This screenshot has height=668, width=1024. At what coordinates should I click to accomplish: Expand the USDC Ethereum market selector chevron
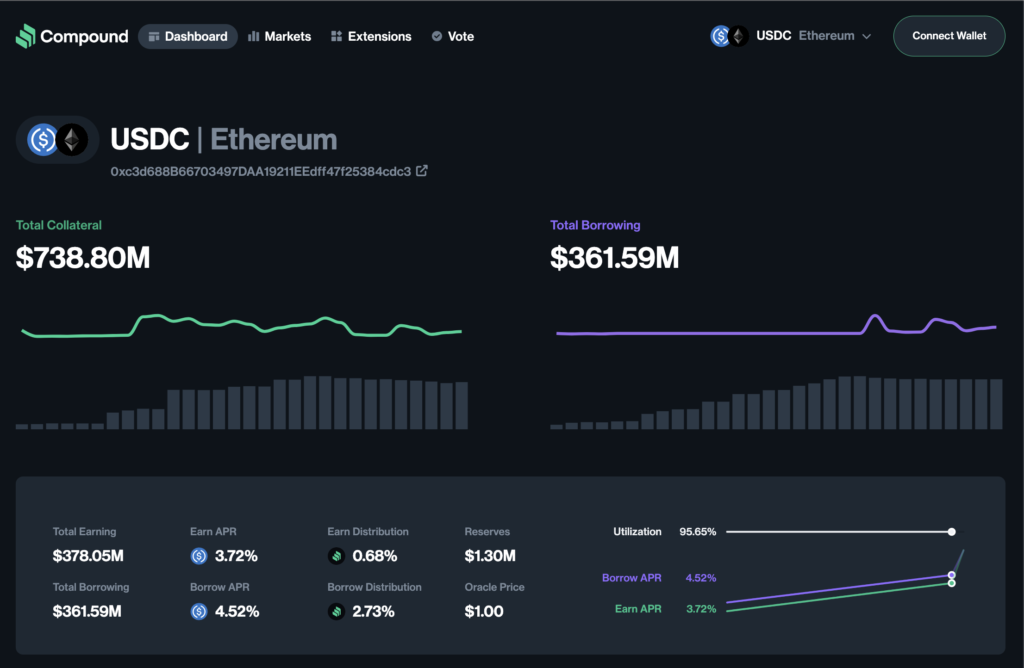(x=867, y=37)
